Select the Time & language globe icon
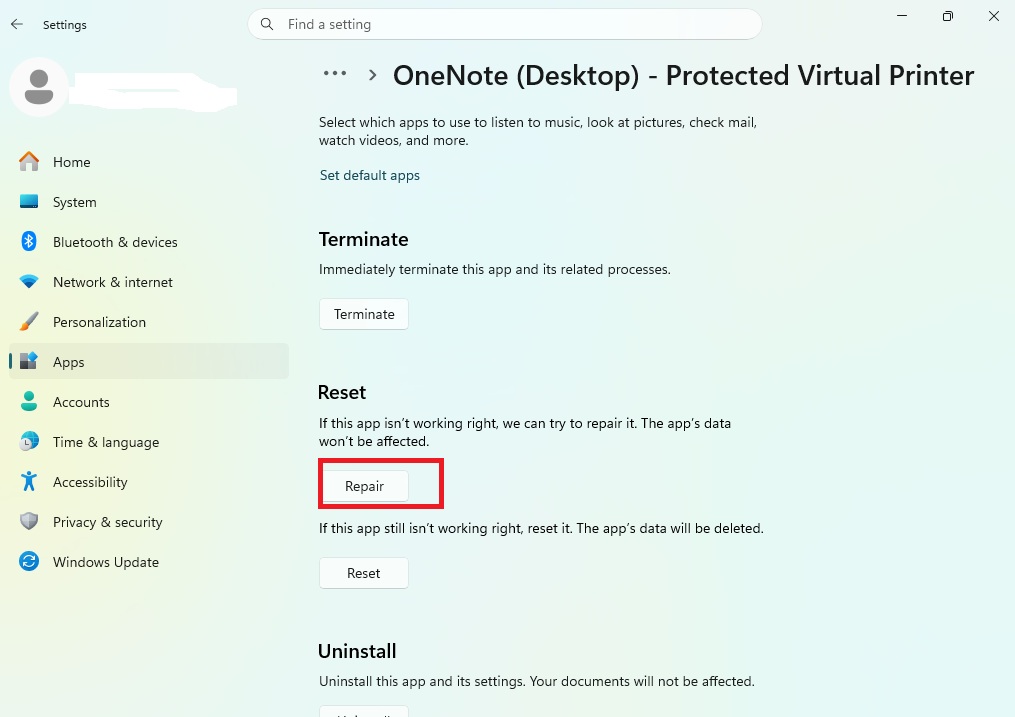 point(29,442)
